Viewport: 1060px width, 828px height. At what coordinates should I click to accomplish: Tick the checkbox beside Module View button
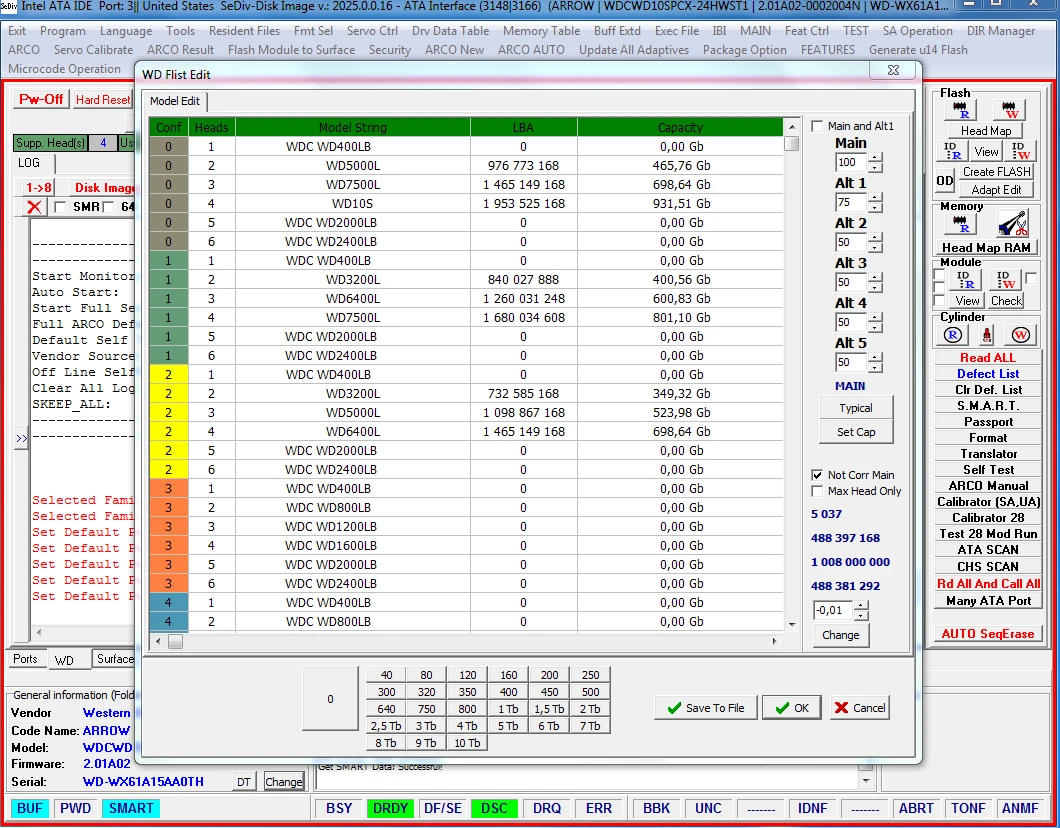(939, 301)
